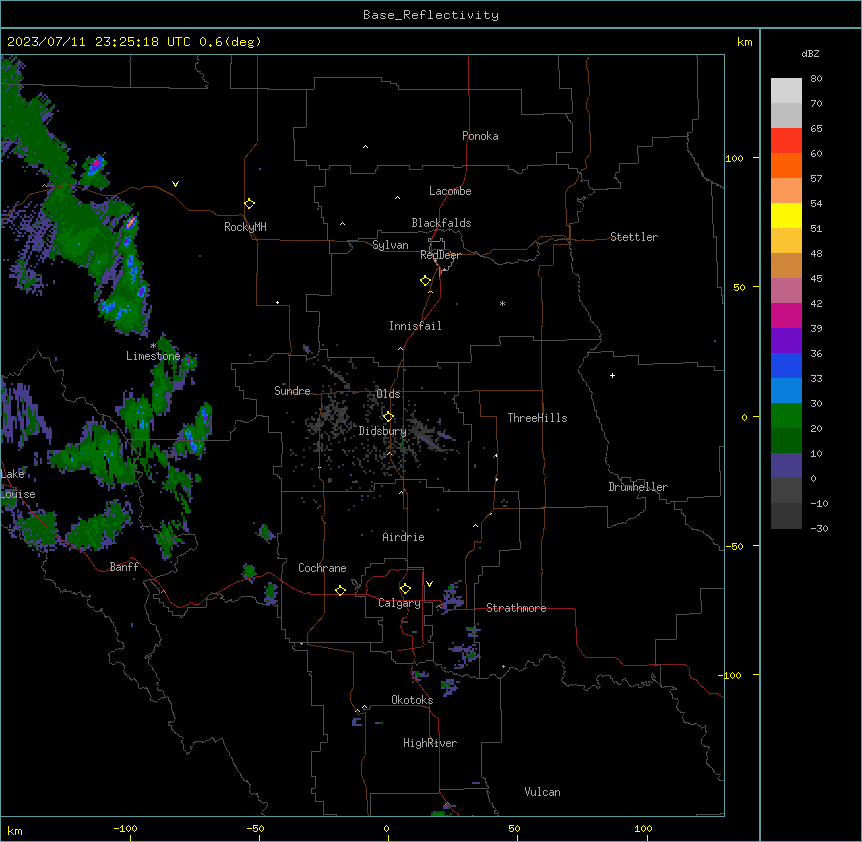
Task: Click the white caret marker west of Lacombe
Action: (397, 198)
